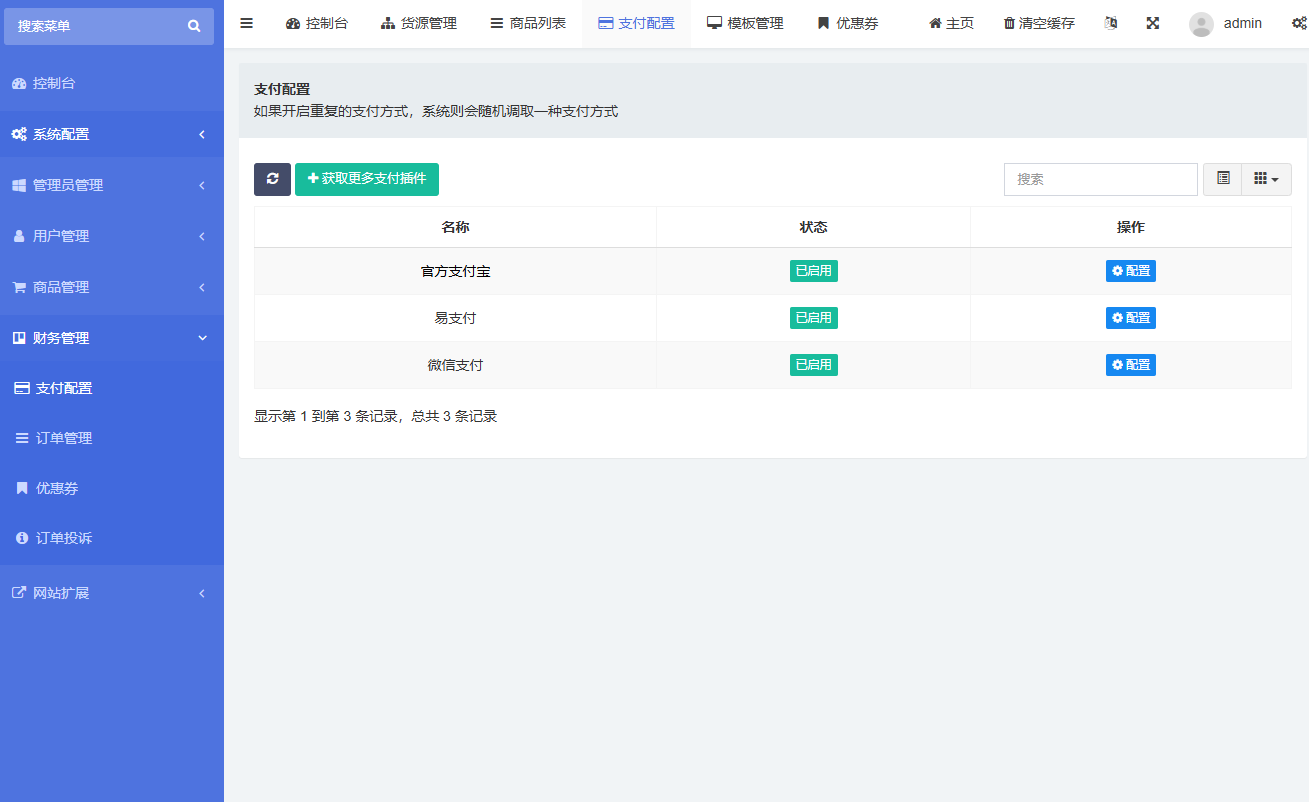Open the 货源管理 tab
1309x802 pixels.
(x=418, y=23)
